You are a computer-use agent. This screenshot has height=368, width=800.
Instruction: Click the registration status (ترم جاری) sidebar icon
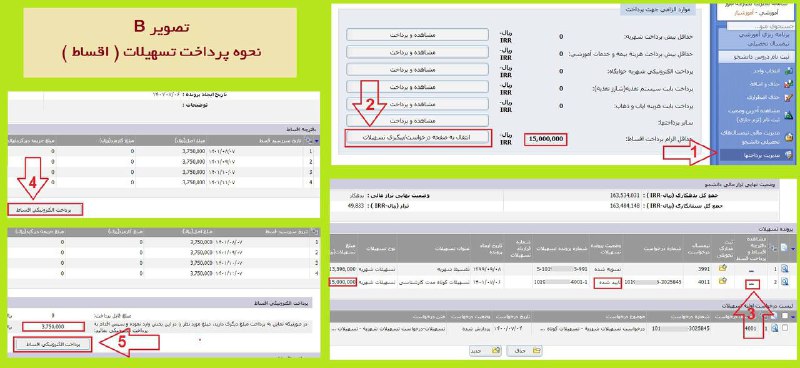point(789,114)
